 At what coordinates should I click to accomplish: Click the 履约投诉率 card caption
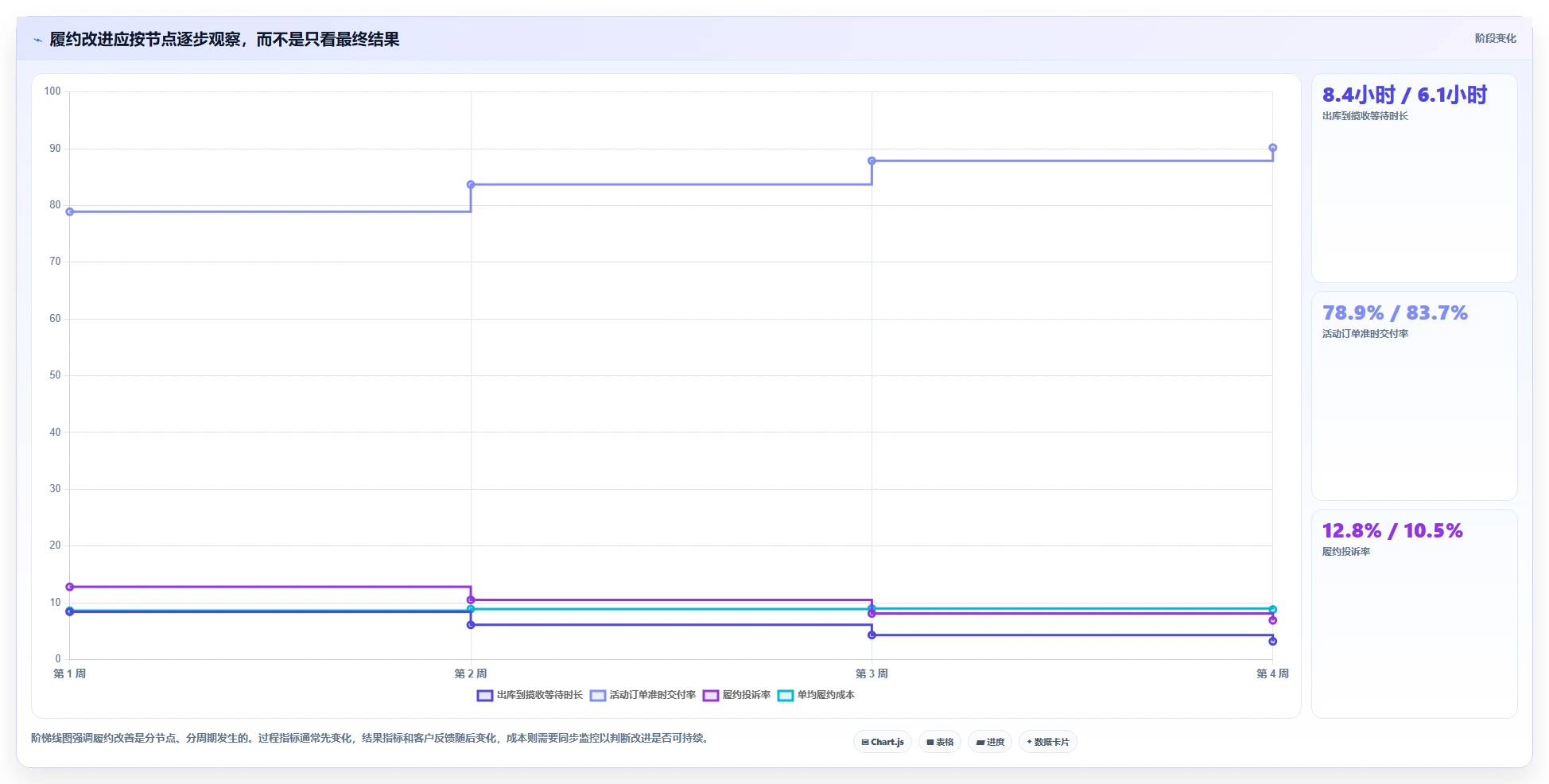tap(1345, 552)
